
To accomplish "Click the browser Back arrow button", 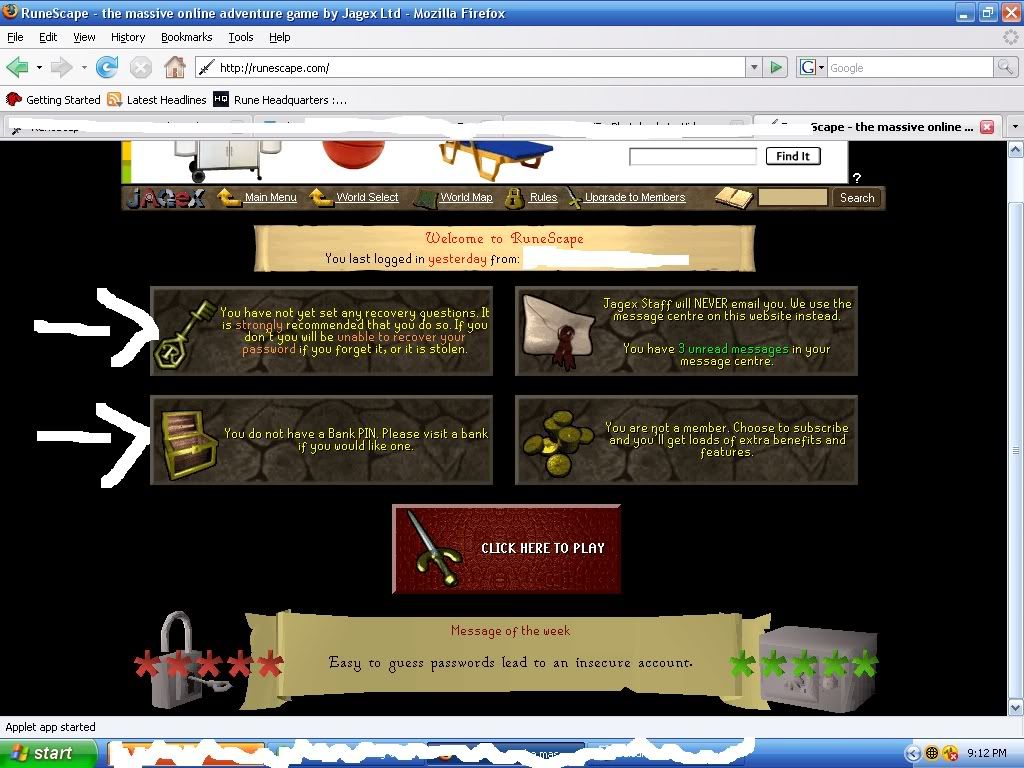I will click(x=18, y=68).
